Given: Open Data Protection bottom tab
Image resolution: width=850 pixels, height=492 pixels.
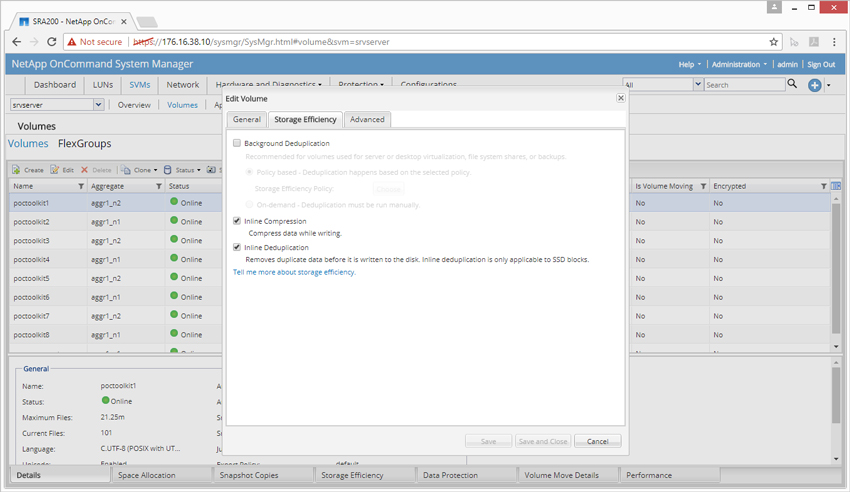Looking at the screenshot, I should tap(466, 475).
